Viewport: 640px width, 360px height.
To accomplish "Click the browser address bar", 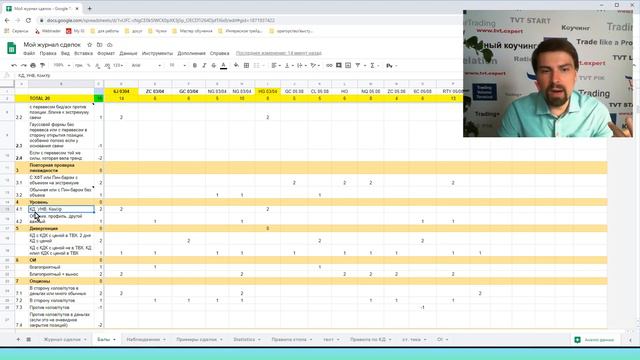I will (245, 20).
